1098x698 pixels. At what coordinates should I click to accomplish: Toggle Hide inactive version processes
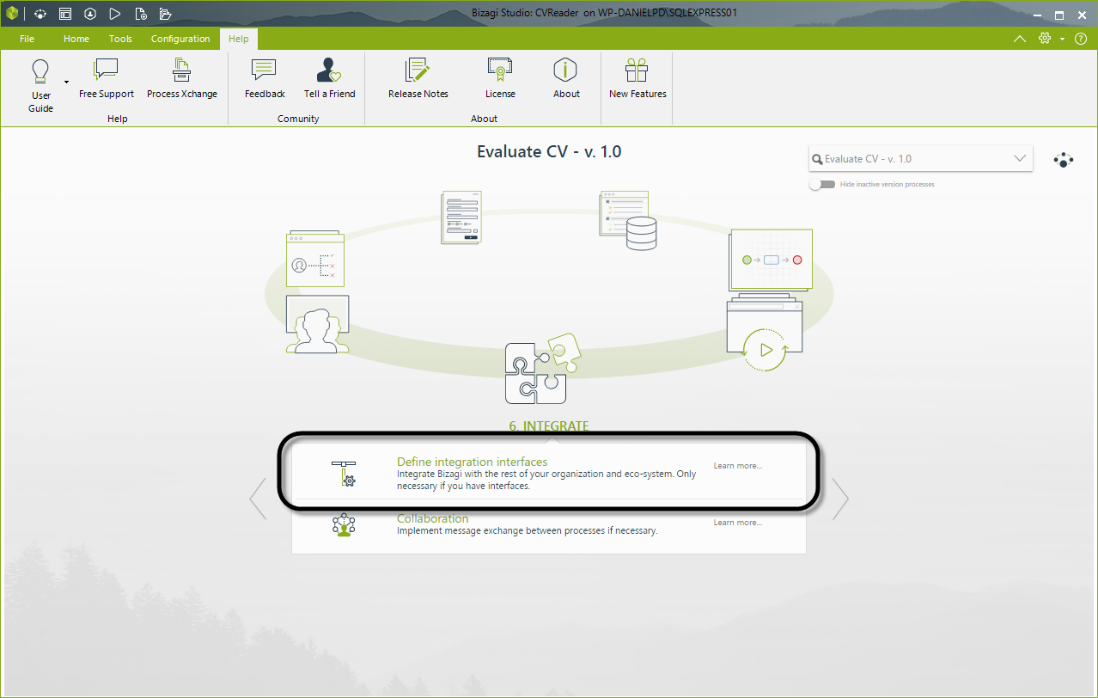point(822,184)
